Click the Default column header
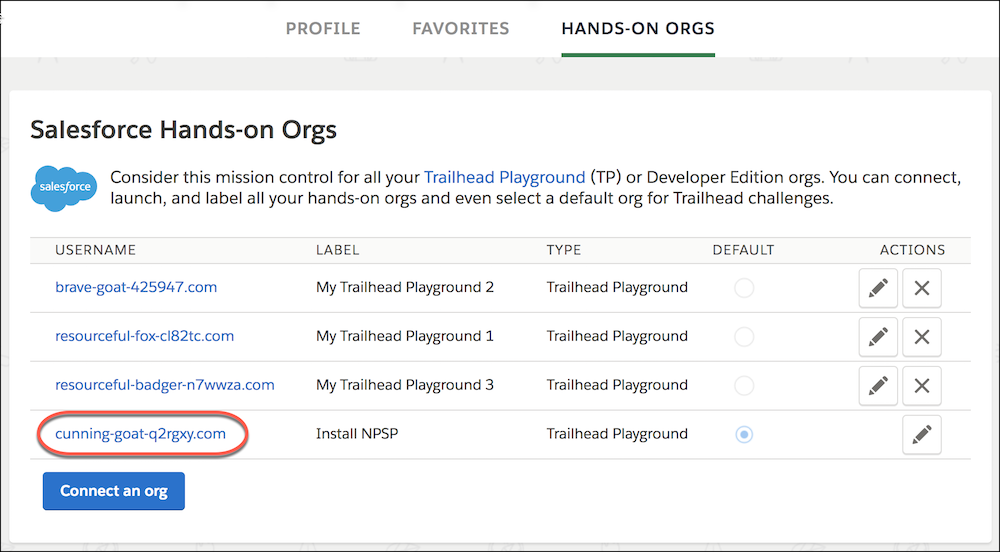 click(743, 250)
